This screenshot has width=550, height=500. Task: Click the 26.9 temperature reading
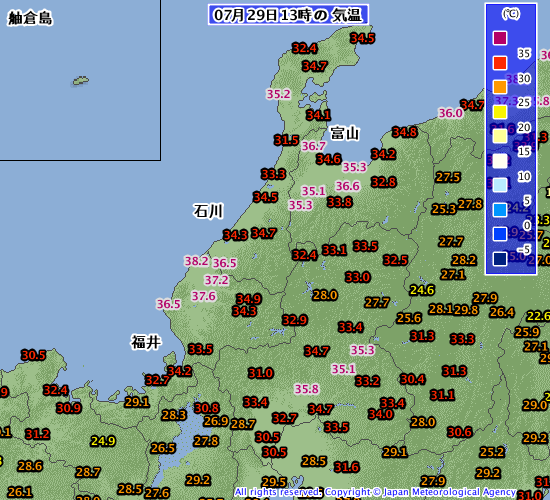216,421
